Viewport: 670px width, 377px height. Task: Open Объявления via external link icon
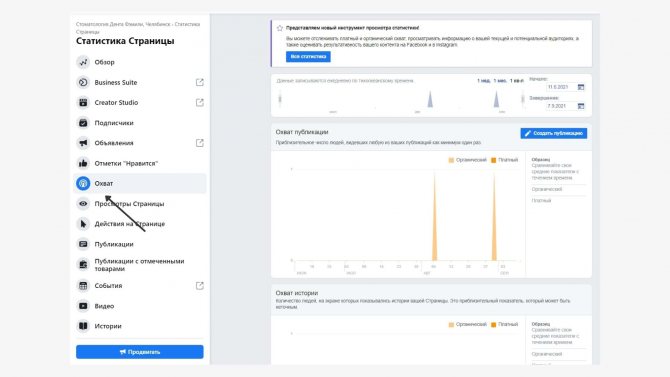tap(200, 143)
